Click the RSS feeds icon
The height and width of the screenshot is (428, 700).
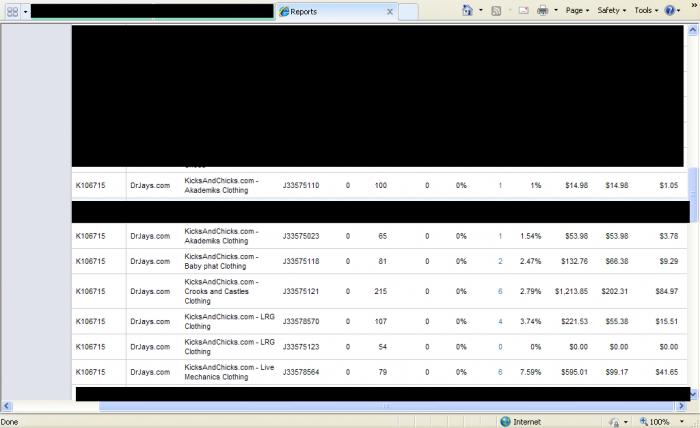(x=496, y=11)
